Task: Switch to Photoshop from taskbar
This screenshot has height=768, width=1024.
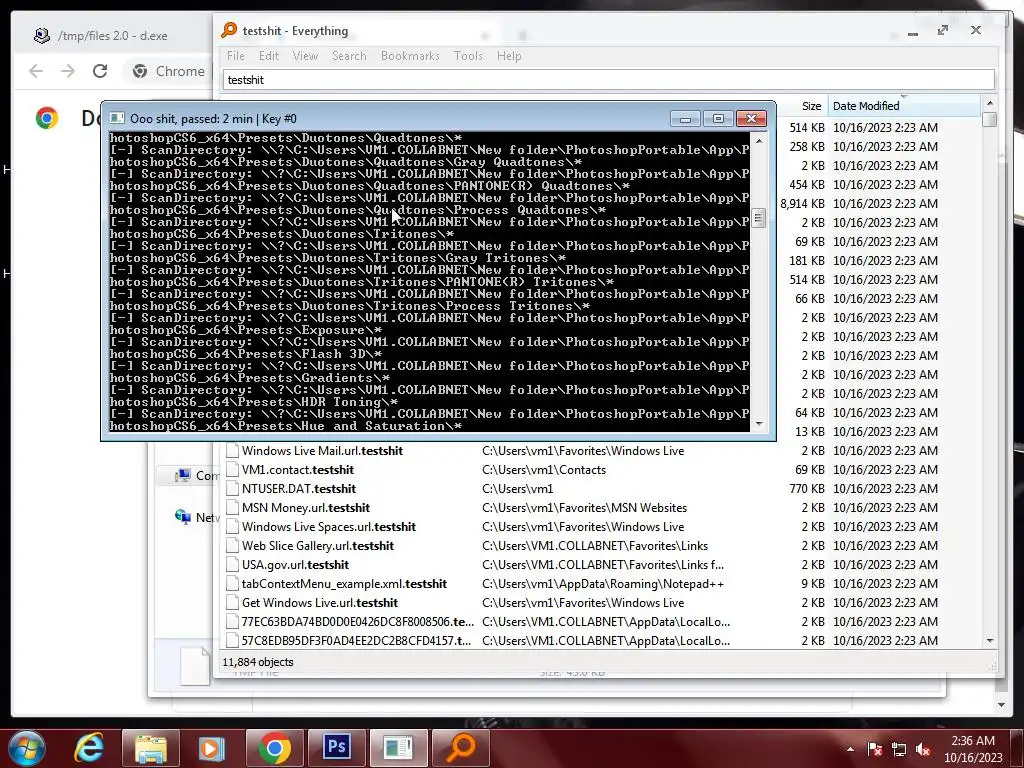Action: 336,748
